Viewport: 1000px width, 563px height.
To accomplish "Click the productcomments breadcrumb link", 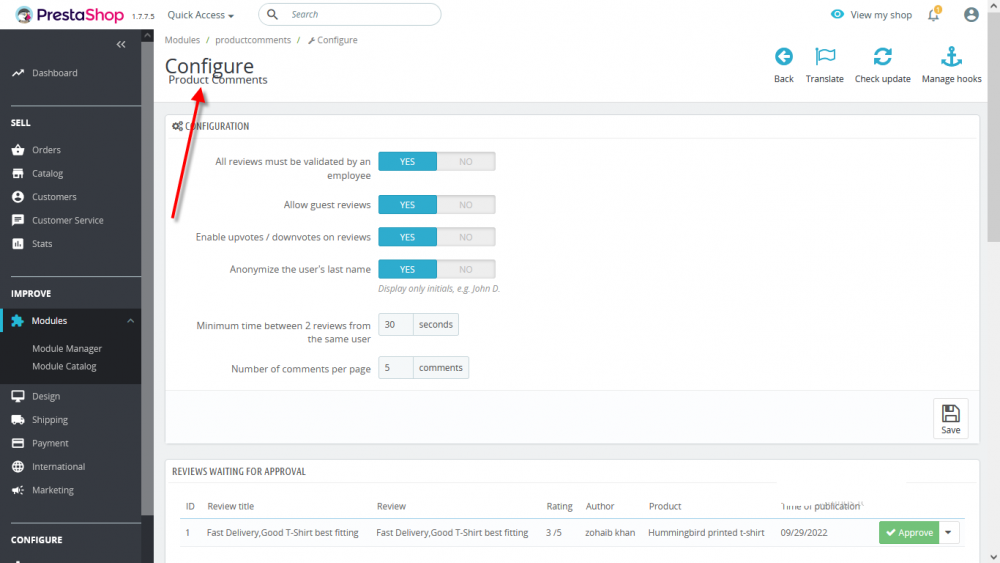I will [x=253, y=40].
